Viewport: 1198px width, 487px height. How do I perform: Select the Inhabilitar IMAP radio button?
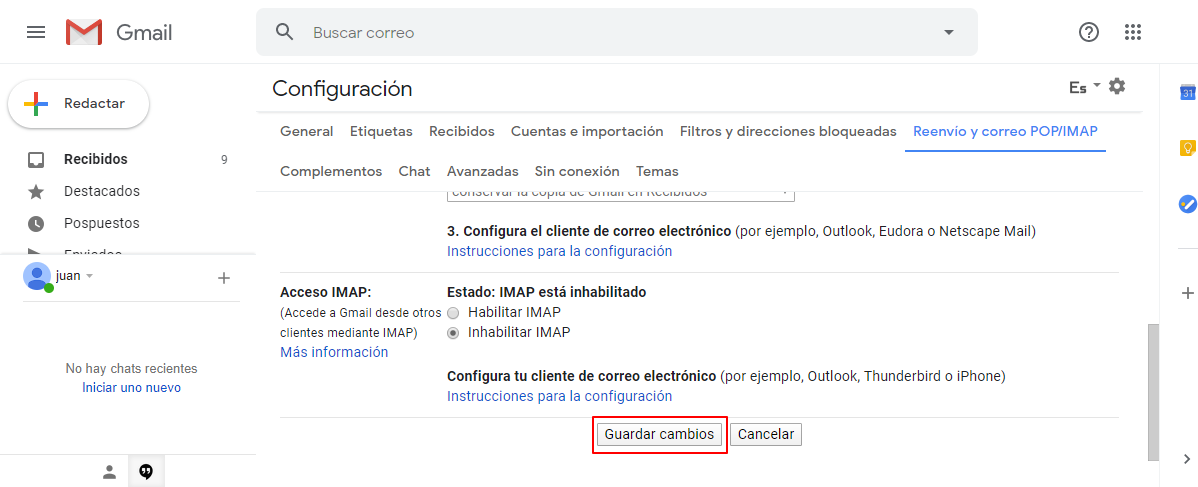pyautogui.click(x=454, y=333)
